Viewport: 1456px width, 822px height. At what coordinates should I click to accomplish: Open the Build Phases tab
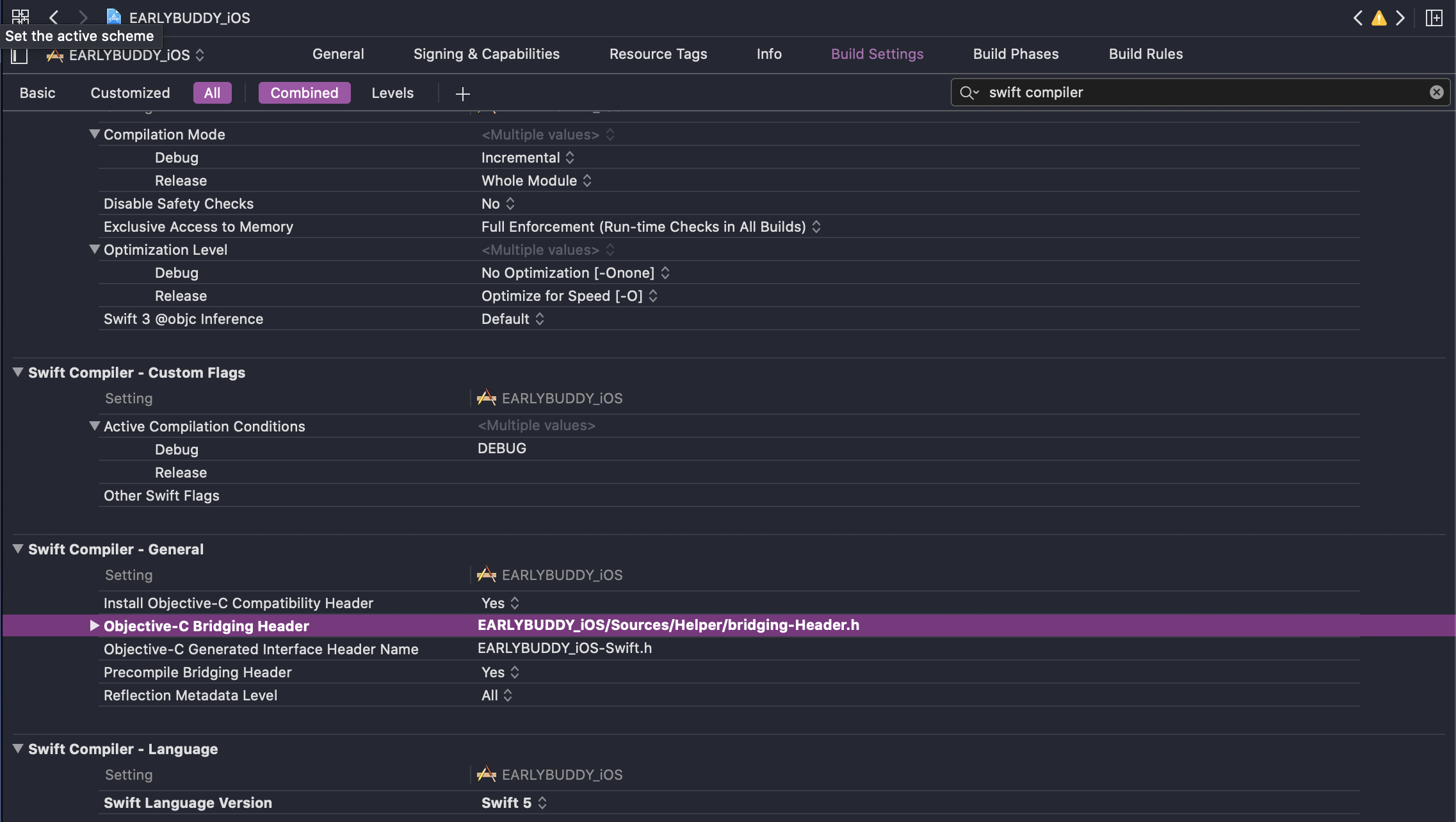coord(1015,54)
